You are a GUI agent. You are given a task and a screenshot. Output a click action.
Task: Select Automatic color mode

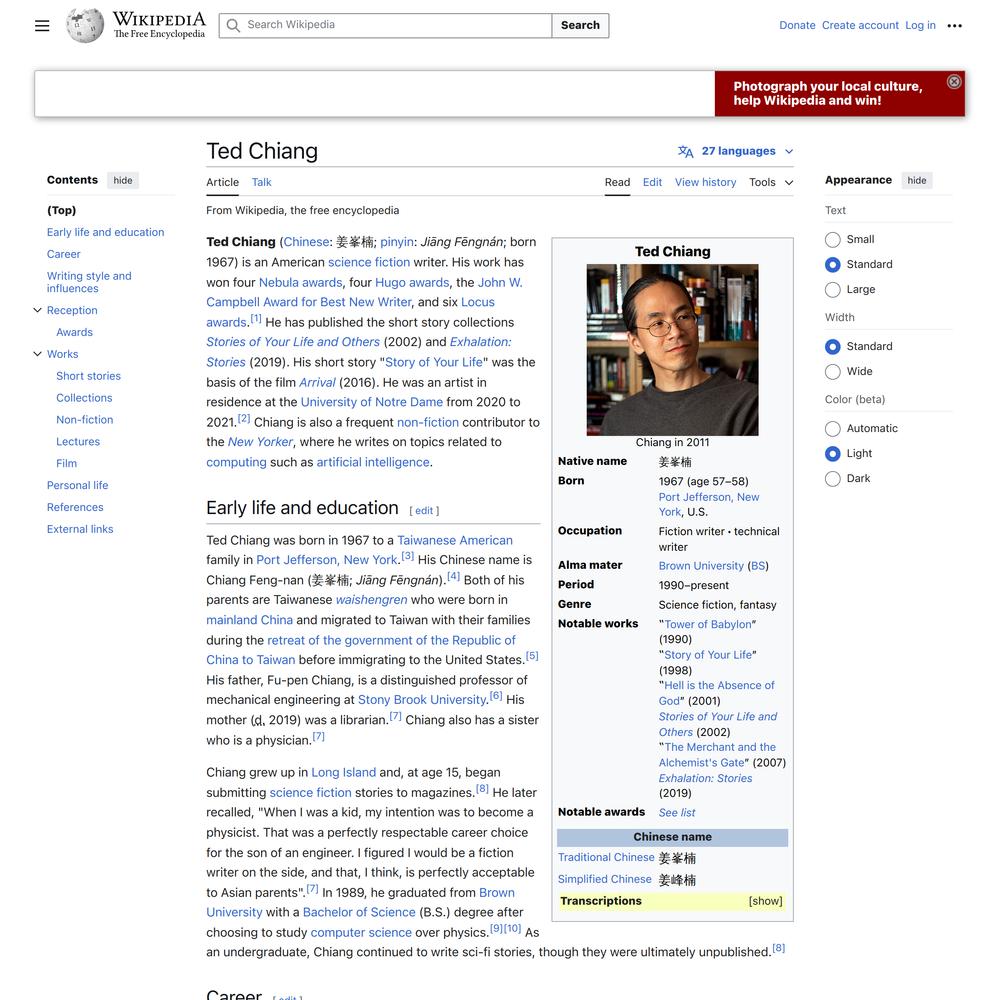point(832,429)
